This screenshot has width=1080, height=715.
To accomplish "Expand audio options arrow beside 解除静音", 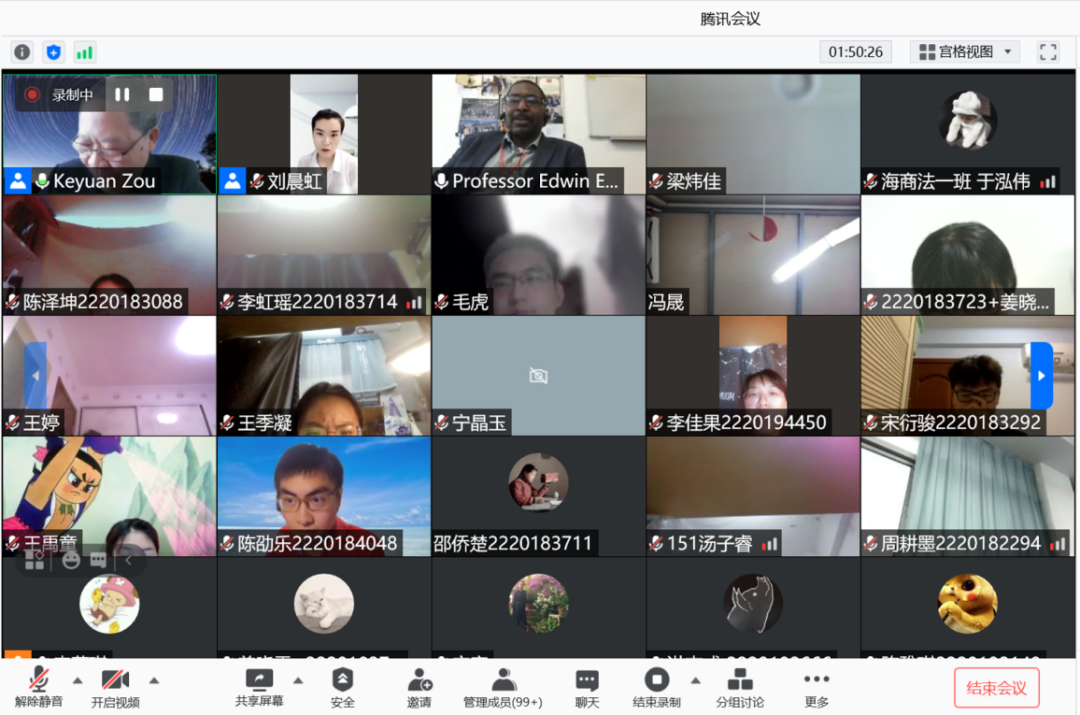I will [x=77, y=680].
